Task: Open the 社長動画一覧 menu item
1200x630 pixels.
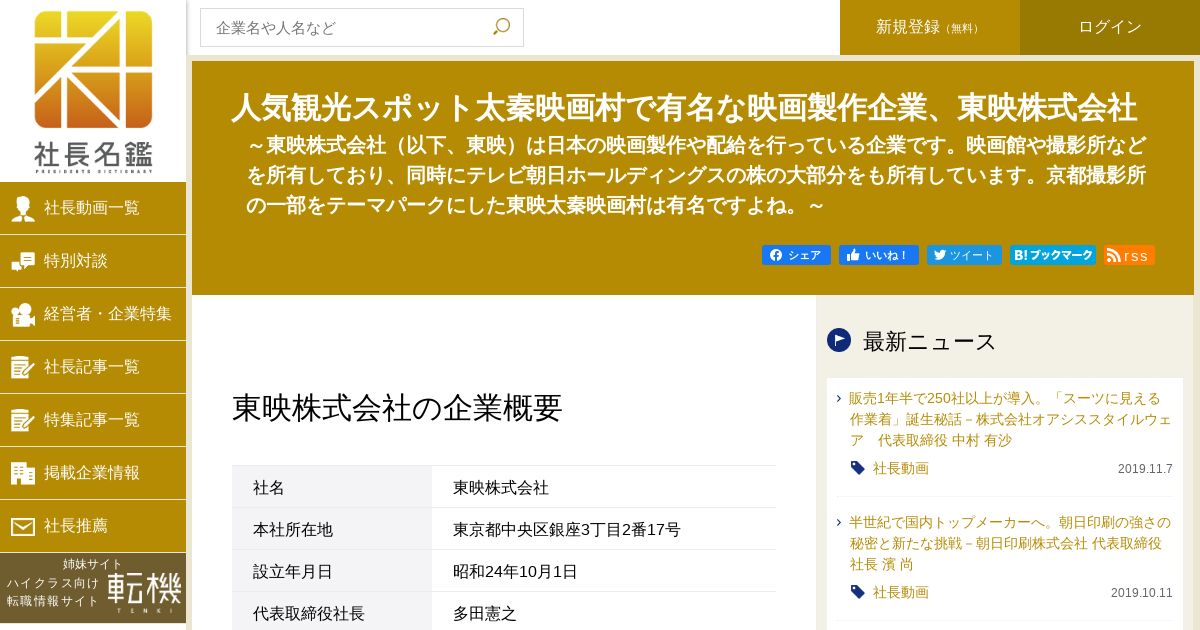Action: (93, 208)
